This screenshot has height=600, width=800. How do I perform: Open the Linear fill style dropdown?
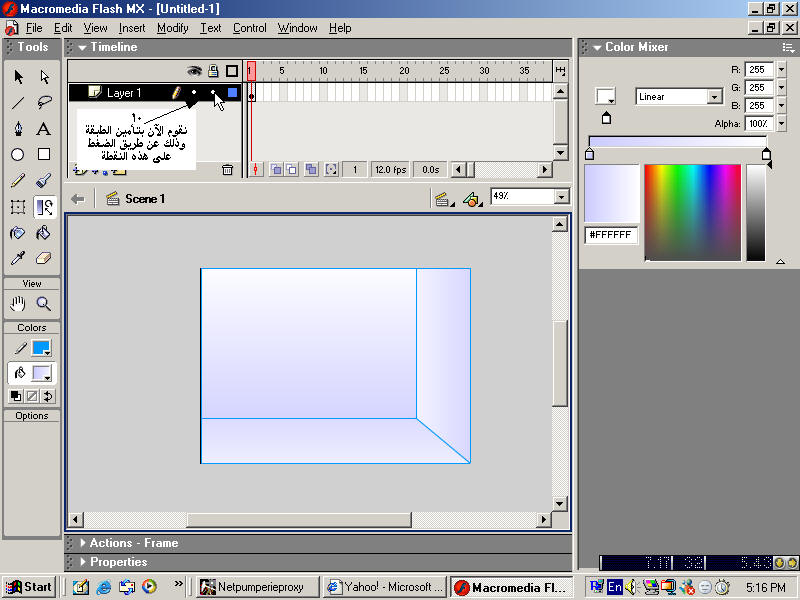715,96
